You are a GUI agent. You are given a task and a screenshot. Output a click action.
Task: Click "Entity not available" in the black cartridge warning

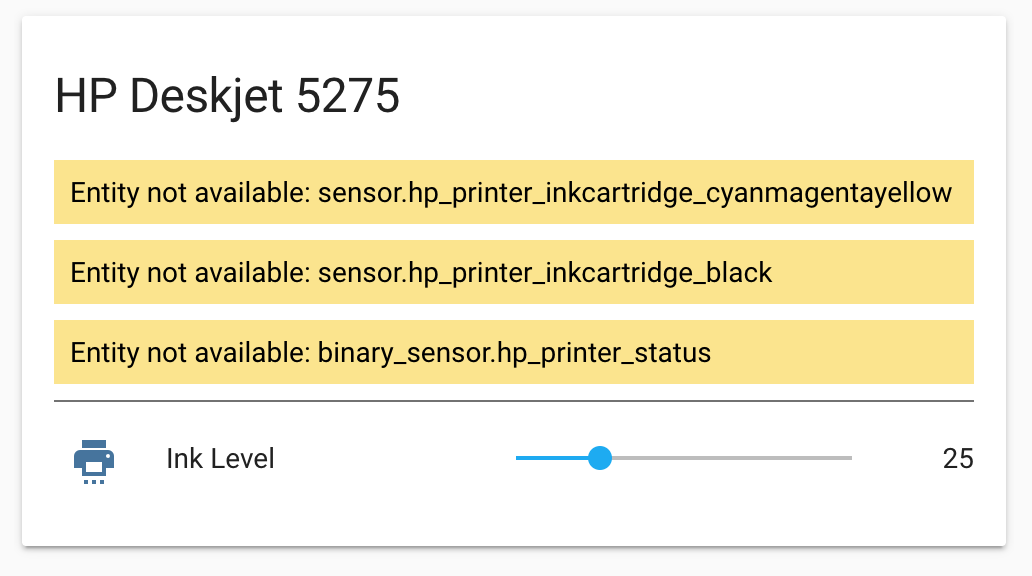[188, 272]
